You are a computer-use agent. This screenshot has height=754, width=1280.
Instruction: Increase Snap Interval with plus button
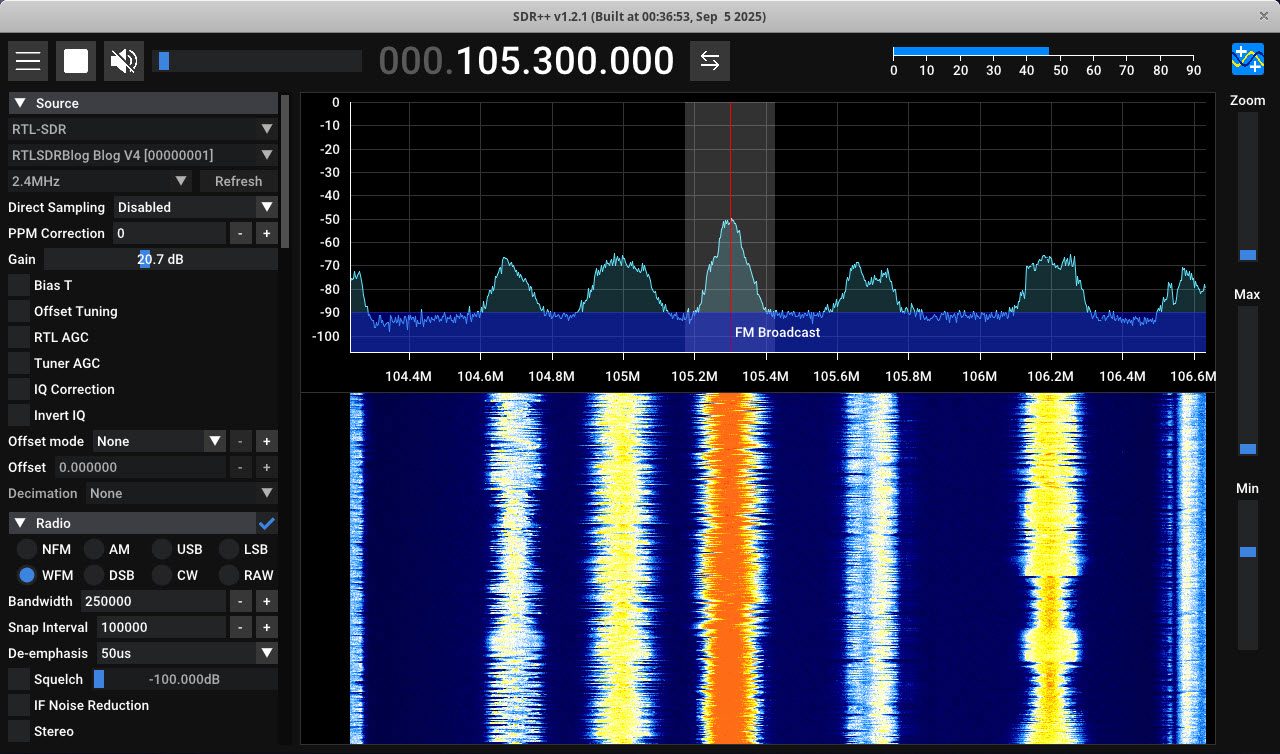coord(266,627)
